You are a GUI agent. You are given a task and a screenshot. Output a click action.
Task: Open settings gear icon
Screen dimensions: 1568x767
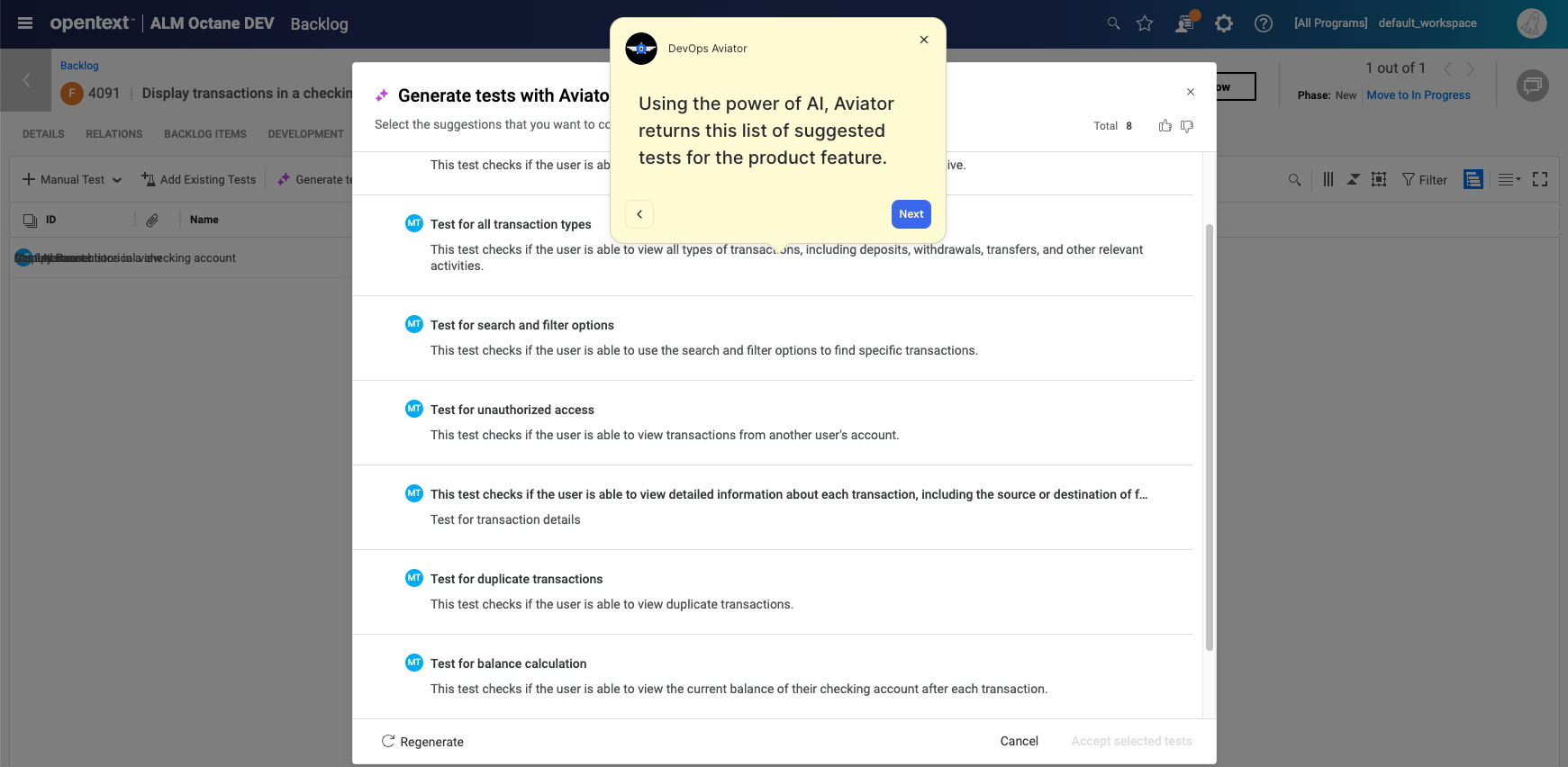(x=1224, y=23)
